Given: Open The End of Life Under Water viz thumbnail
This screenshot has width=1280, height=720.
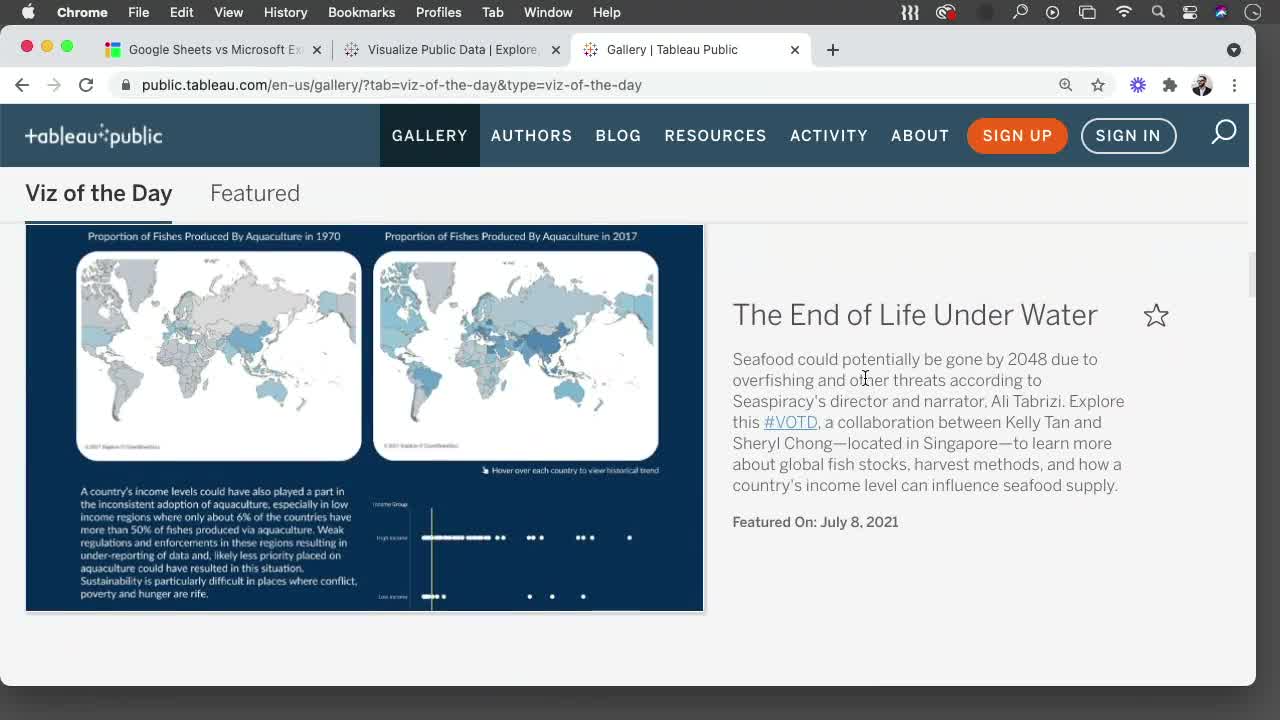Looking at the screenshot, I should 365,417.
